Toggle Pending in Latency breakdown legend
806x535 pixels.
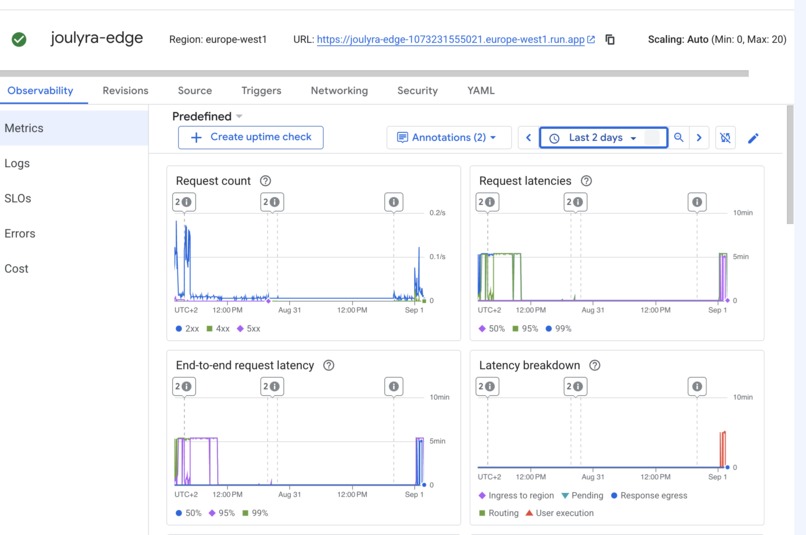click(582, 495)
